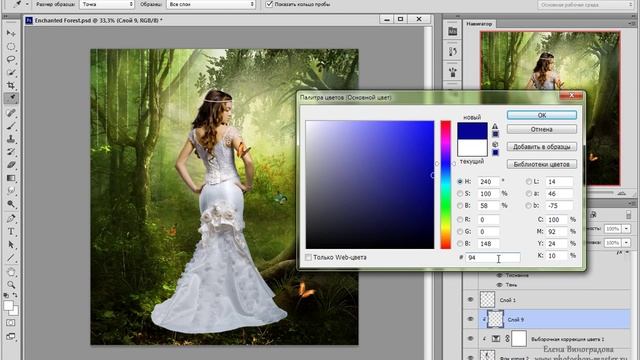Open 'Размер образца' dropdown showing Точка
Viewport: 640px width, 360px height.
pos(107,4)
